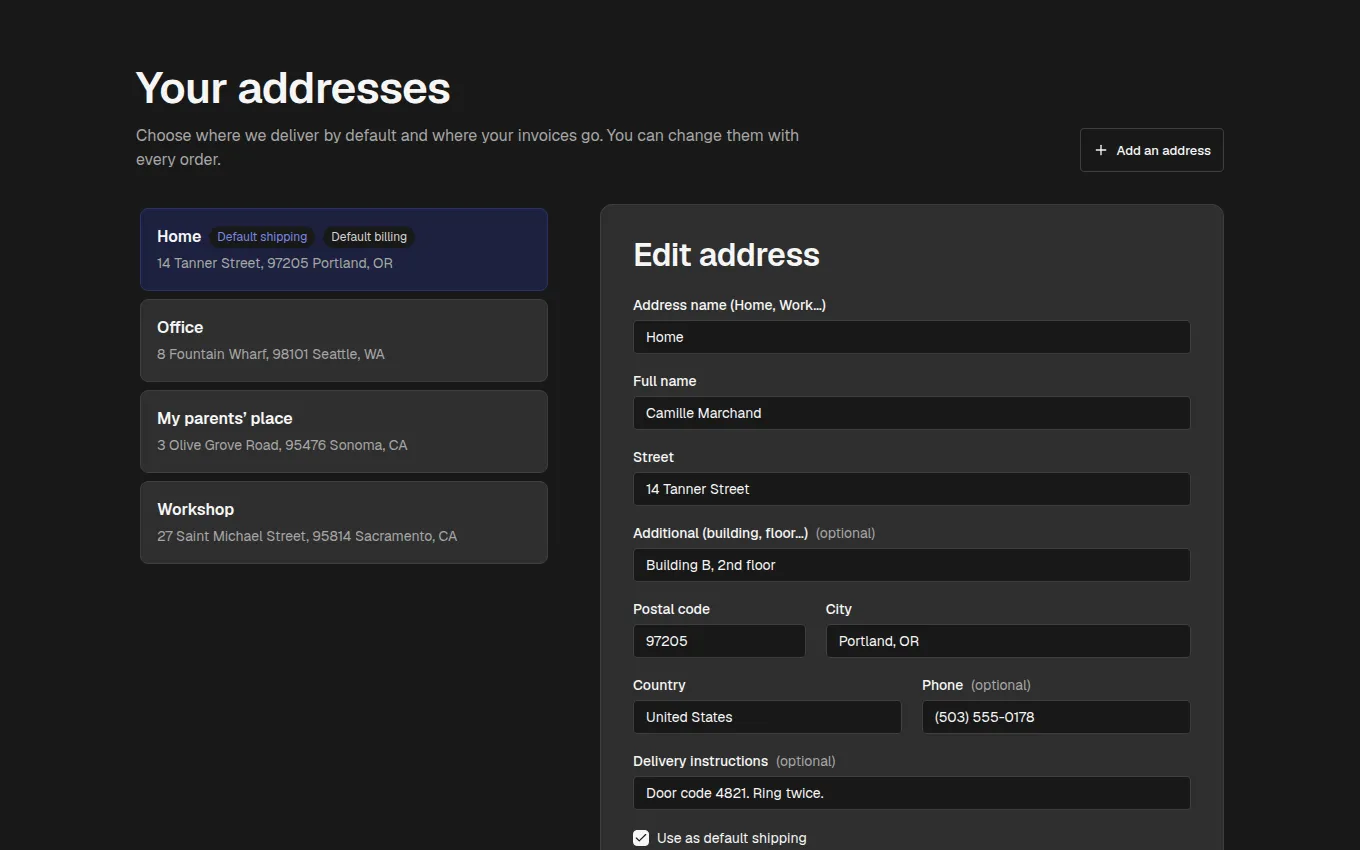Edit the Street field showing 14 Tanner Street
This screenshot has width=1360, height=850.
pyautogui.click(x=912, y=489)
